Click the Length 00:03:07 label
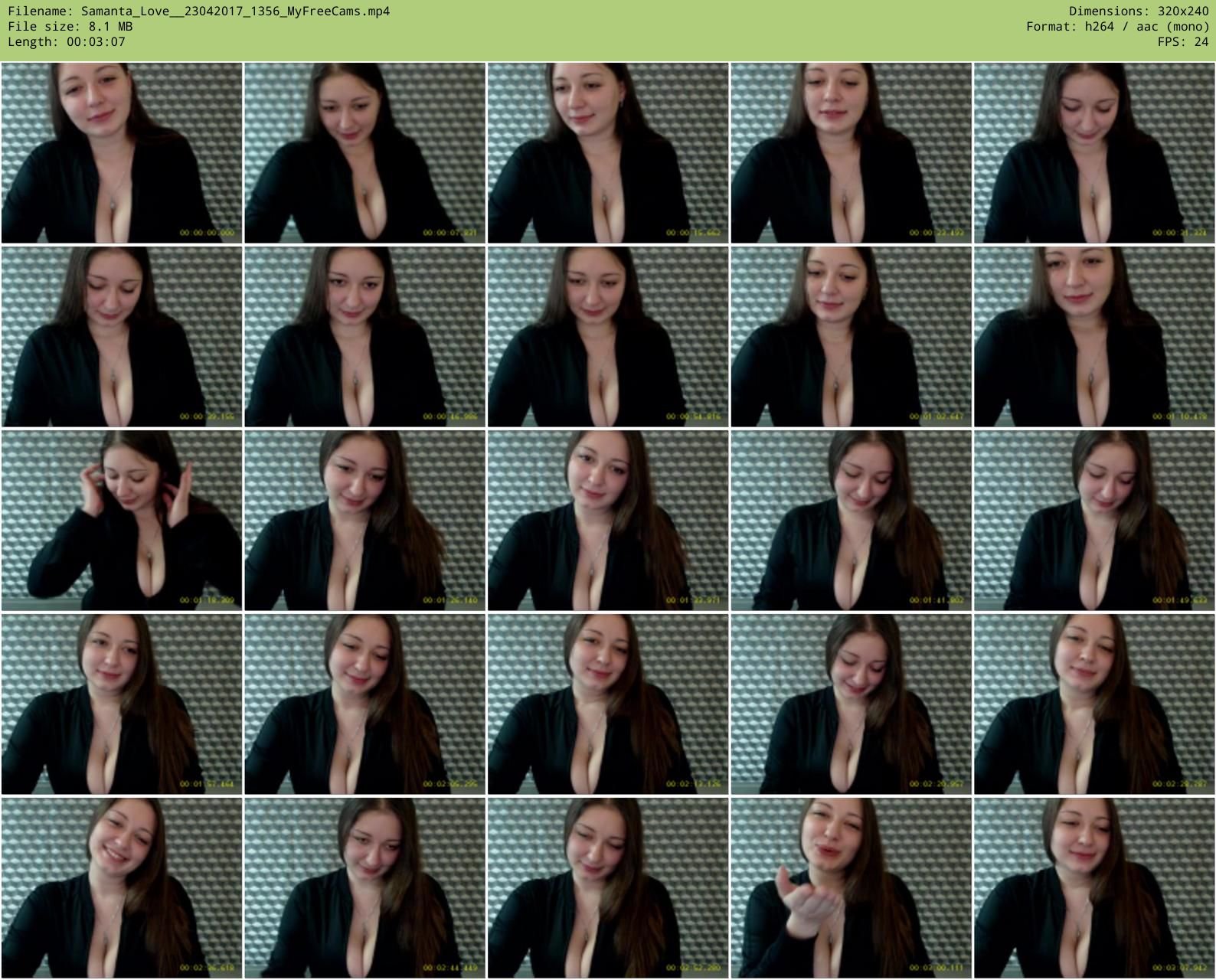 pyautogui.click(x=67, y=42)
